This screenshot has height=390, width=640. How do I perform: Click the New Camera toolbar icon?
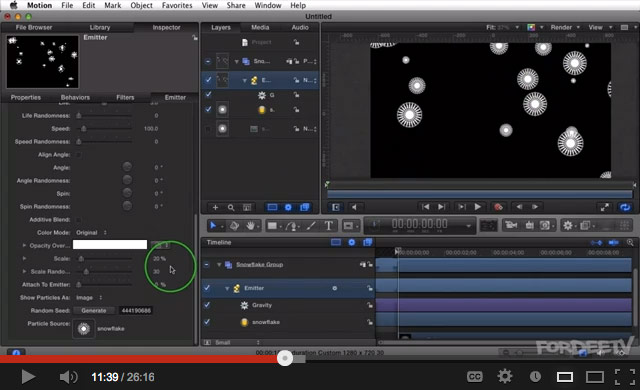pos(511,225)
